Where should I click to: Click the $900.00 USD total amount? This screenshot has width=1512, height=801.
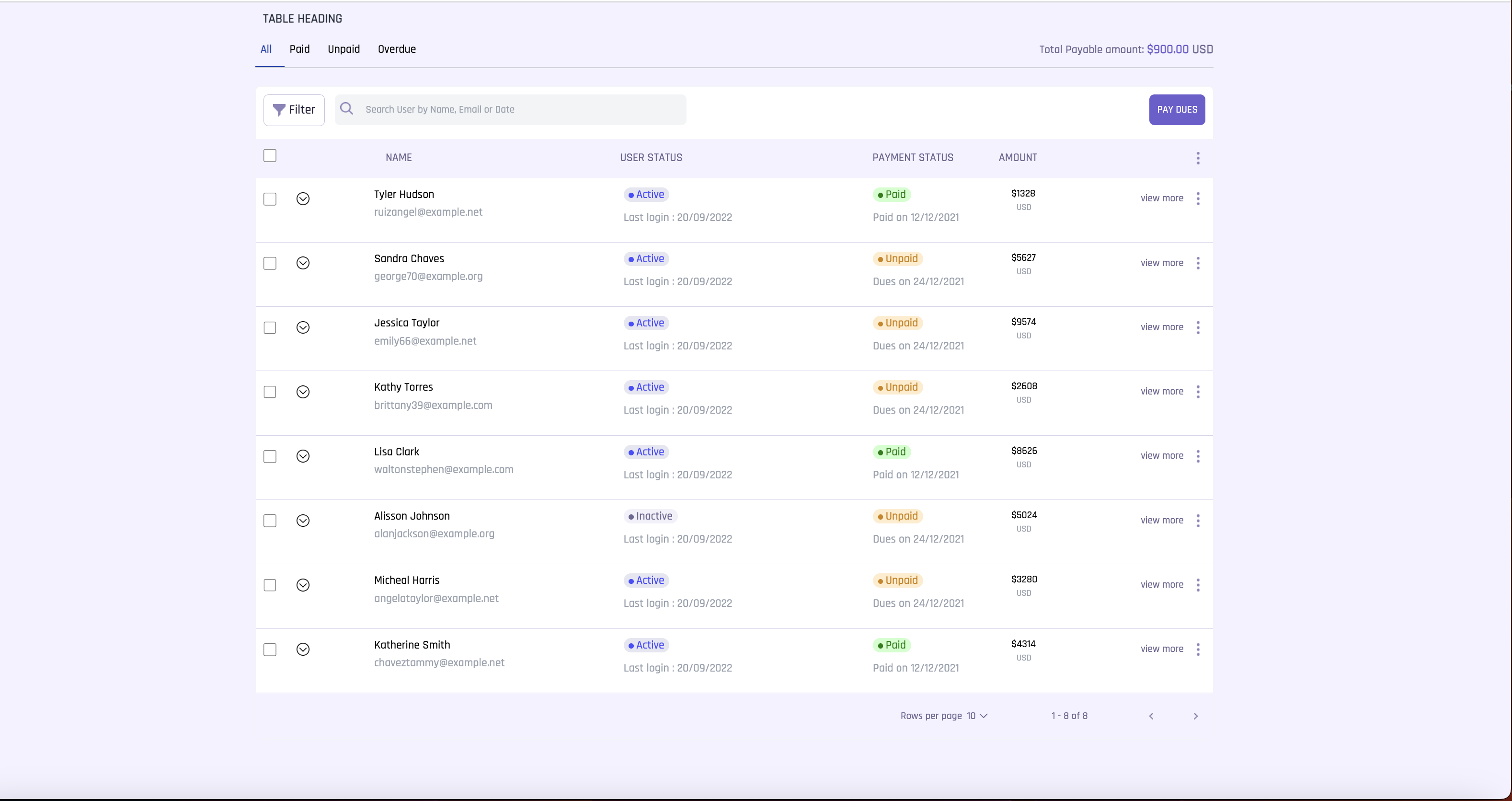tap(1180, 49)
